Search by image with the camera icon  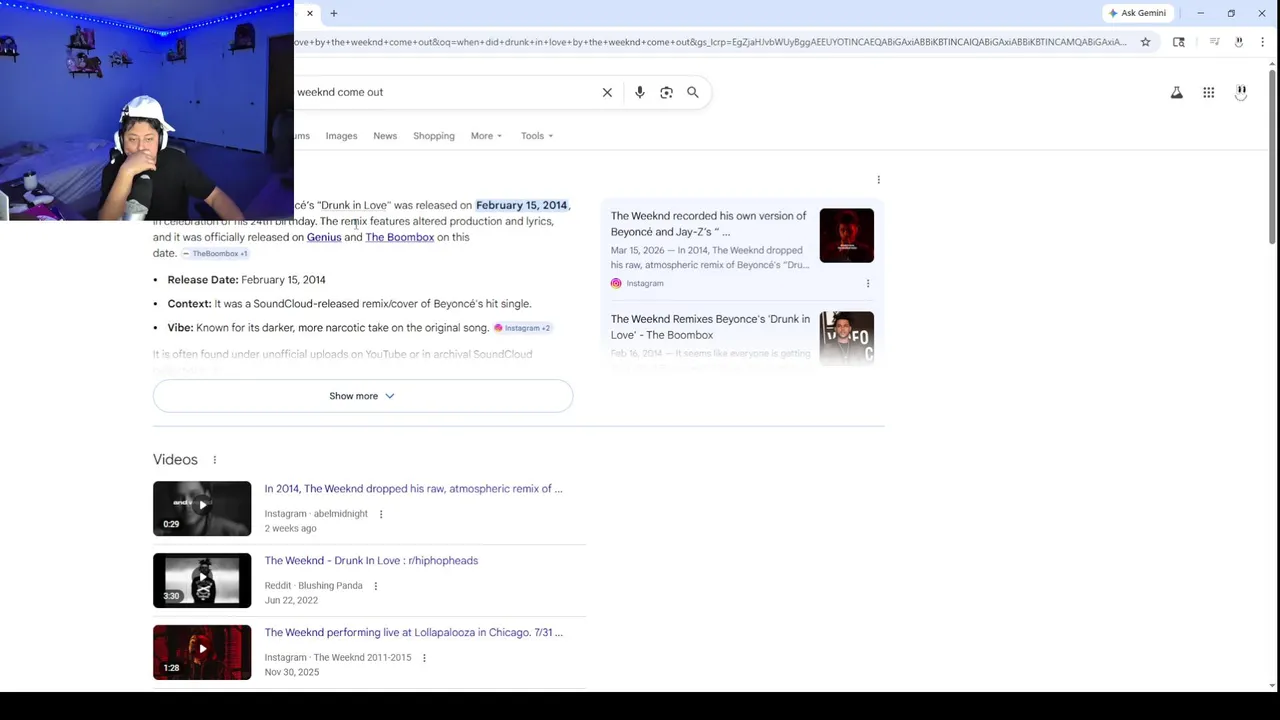(x=667, y=92)
